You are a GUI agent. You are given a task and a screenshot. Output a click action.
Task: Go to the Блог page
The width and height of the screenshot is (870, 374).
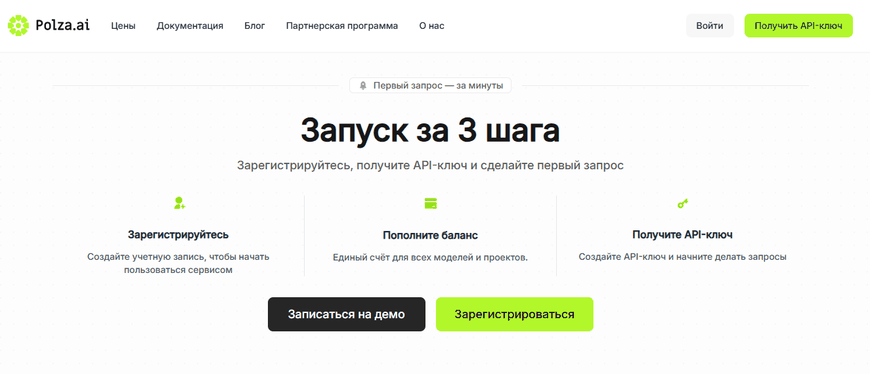point(255,26)
